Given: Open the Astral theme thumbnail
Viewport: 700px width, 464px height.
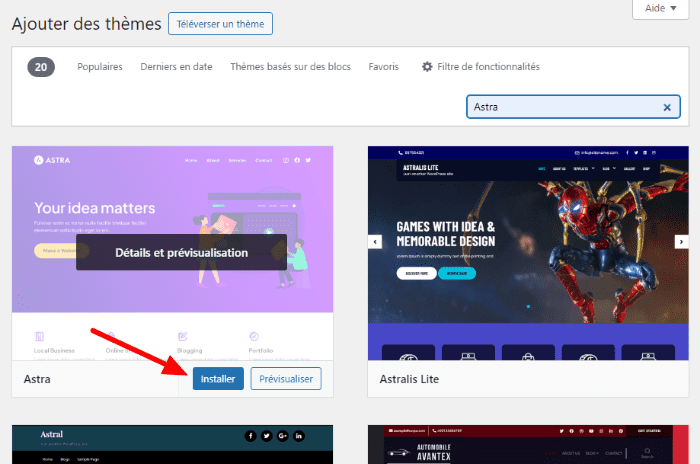Looking at the screenshot, I should [172, 444].
